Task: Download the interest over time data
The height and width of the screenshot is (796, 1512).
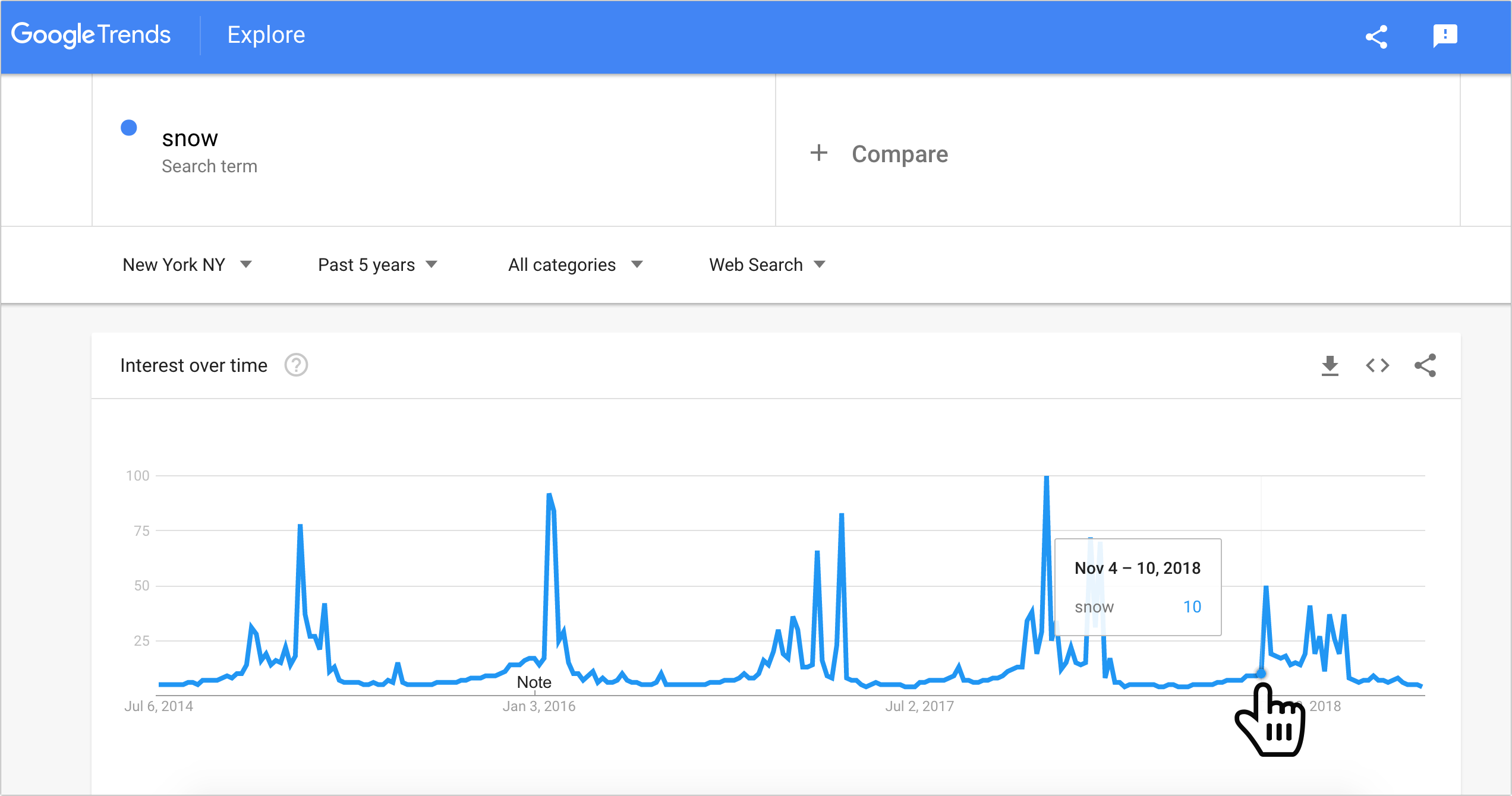Action: point(1330,365)
